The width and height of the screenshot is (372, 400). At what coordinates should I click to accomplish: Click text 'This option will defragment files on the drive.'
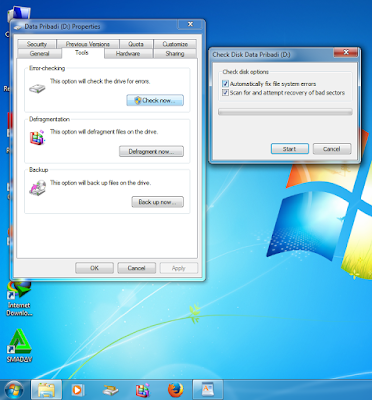[x=104, y=132]
